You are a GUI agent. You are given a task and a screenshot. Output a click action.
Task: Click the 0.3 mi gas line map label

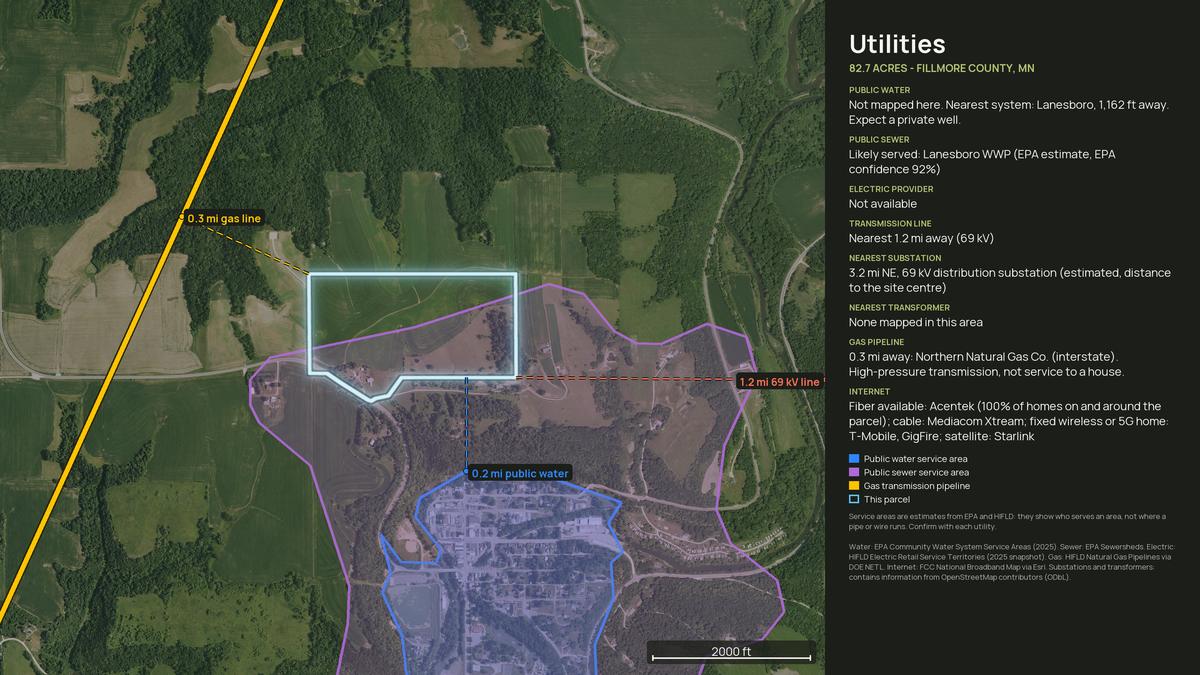pyautogui.click(x=224, y=218)
